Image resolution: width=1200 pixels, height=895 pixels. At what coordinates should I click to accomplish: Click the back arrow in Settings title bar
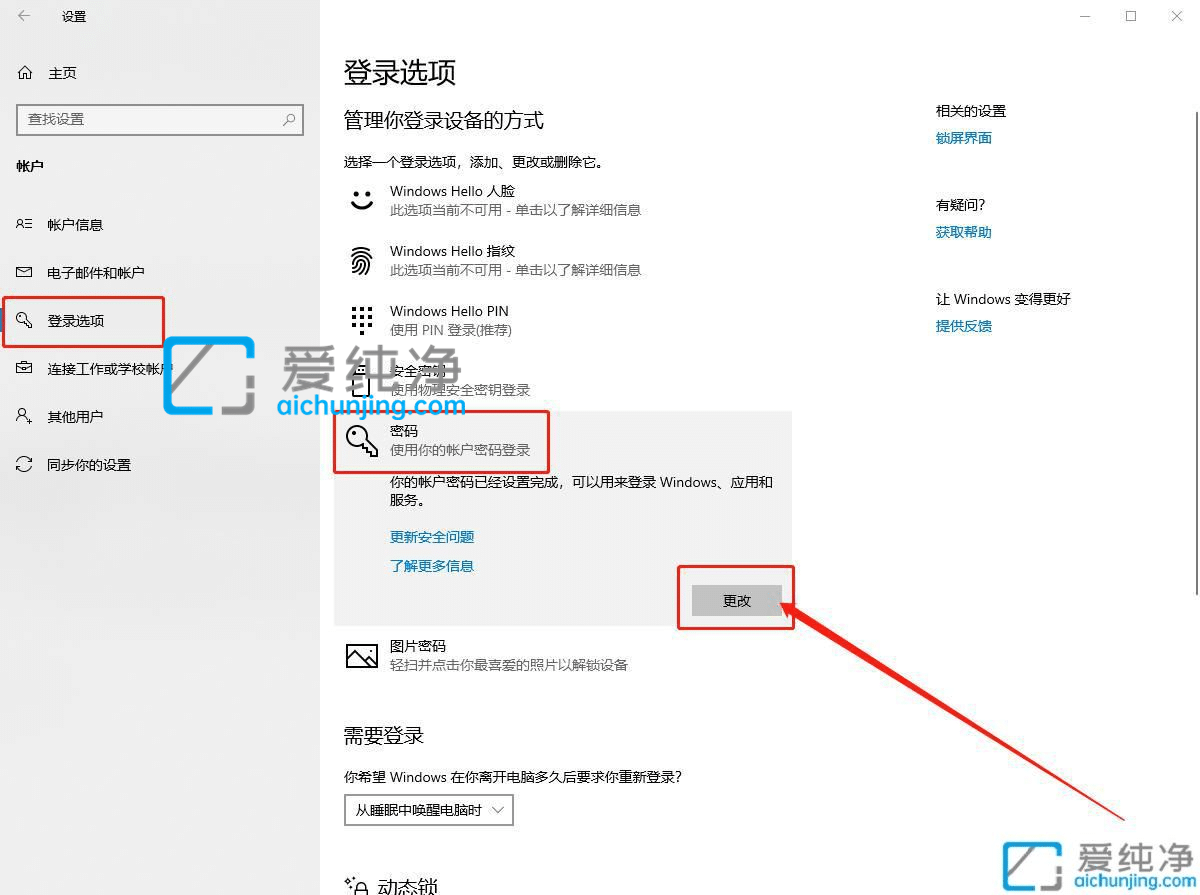click(x=24, y=16)
